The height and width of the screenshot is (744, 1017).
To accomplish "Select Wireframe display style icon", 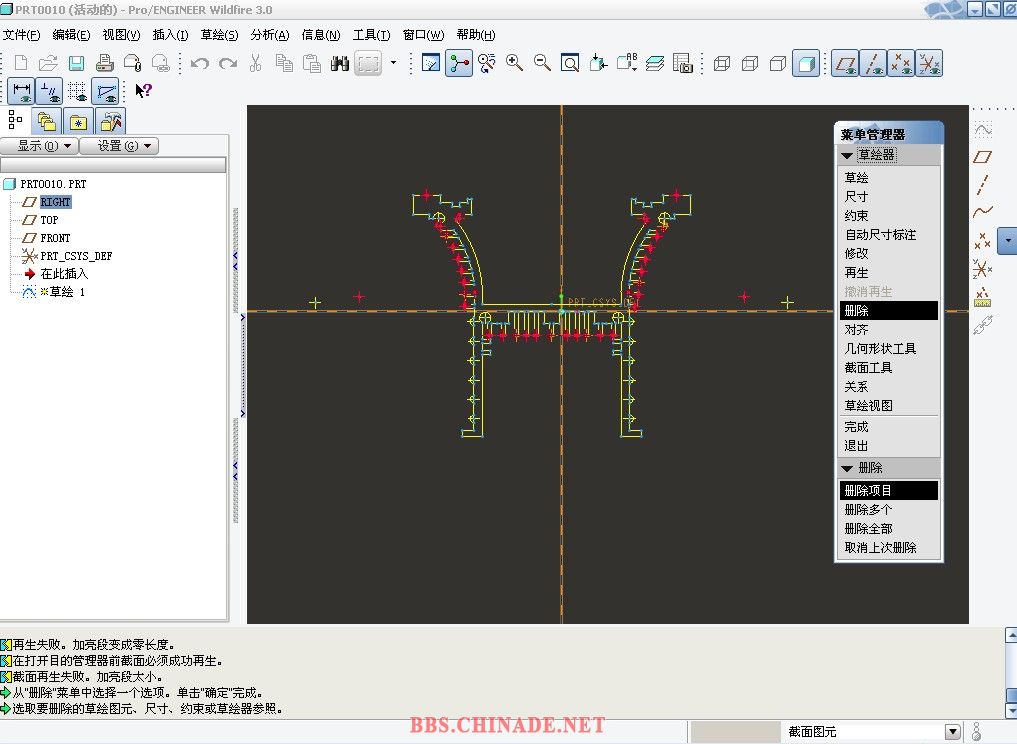I will coord(722,63).
